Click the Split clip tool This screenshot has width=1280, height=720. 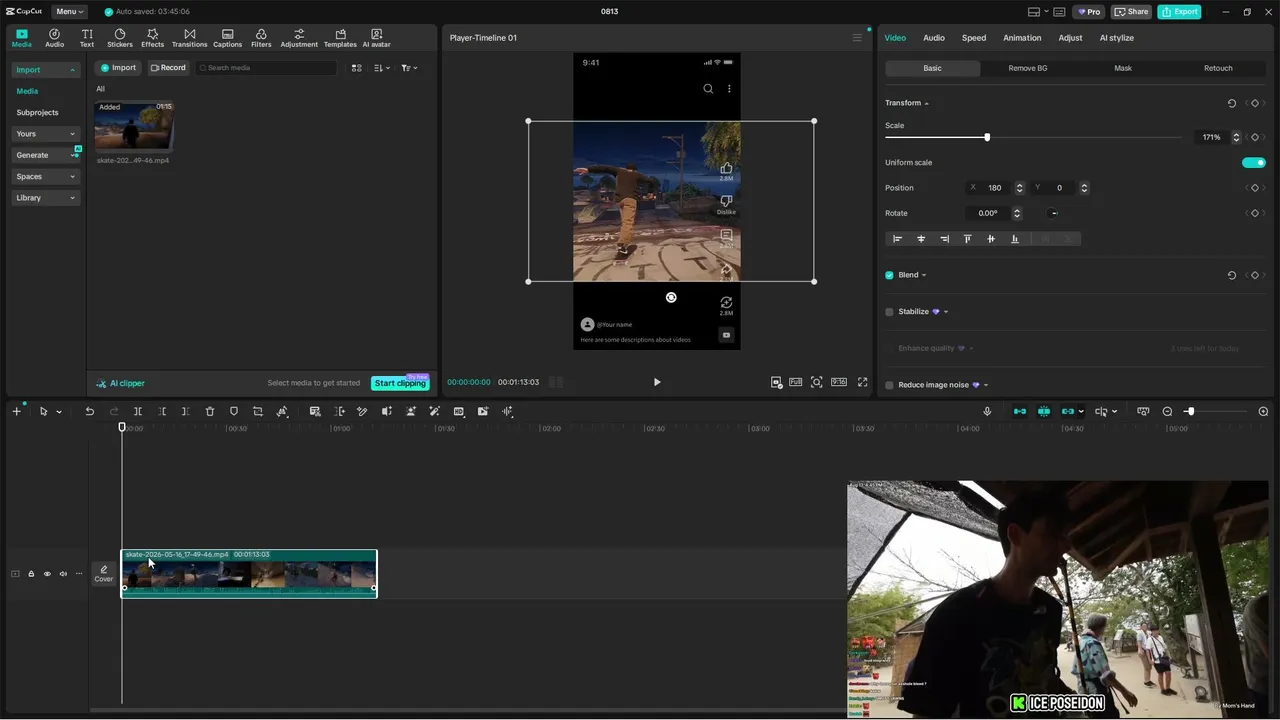138,411
